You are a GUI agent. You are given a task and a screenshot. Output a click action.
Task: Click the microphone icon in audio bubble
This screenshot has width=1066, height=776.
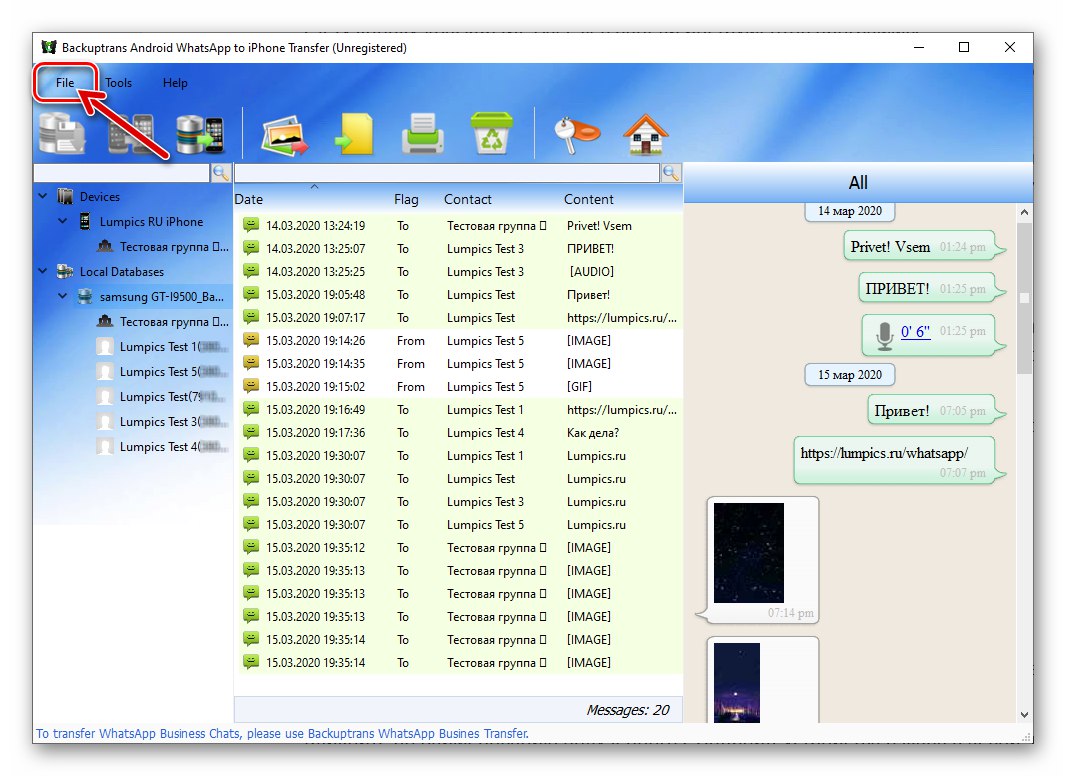pyautogui.click(x=884, y=335)
